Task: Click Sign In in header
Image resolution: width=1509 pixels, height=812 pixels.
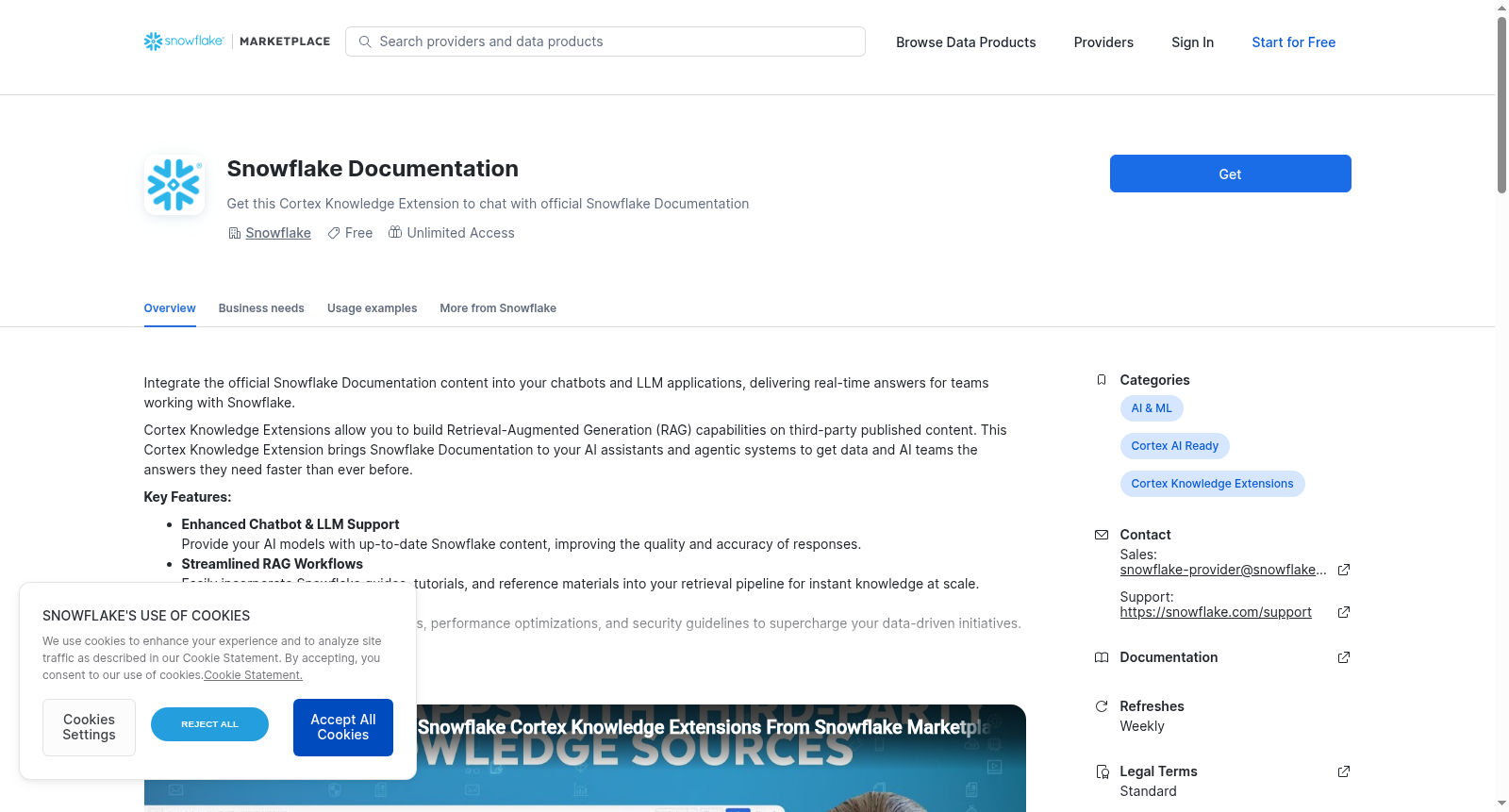Action: [x=1192, y=42]
